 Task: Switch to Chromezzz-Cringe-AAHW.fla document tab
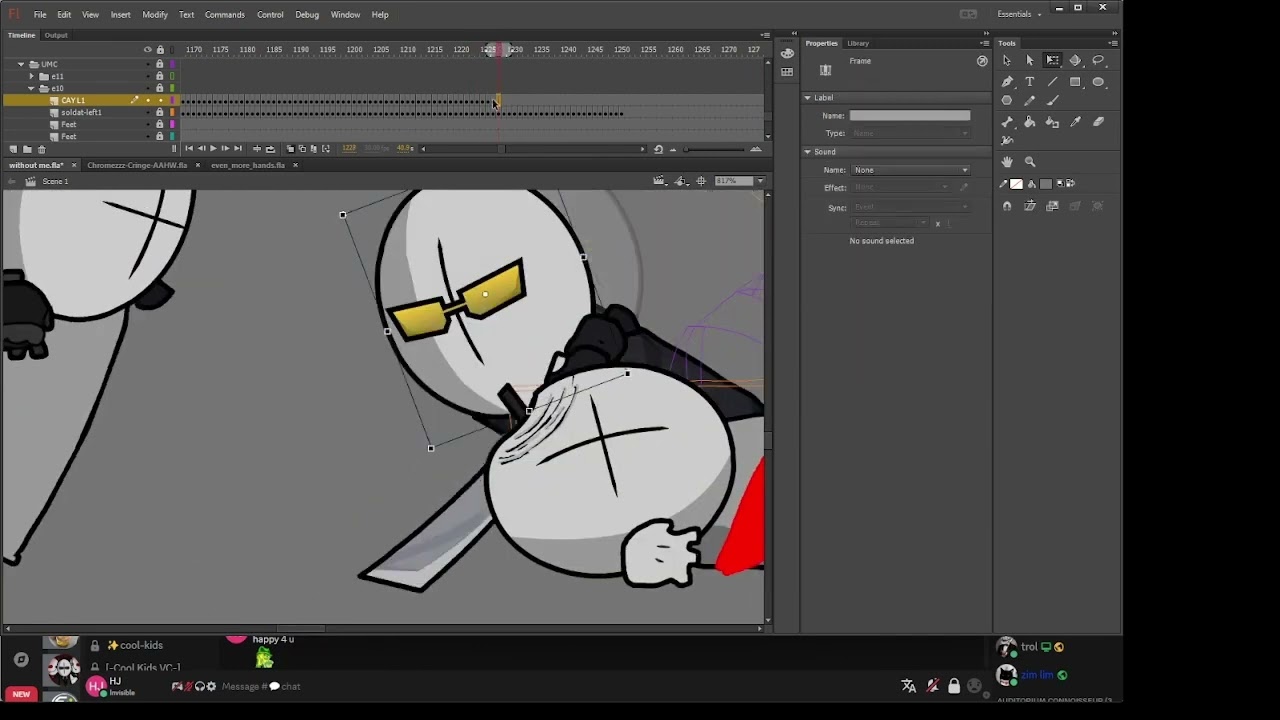point(137,165)
